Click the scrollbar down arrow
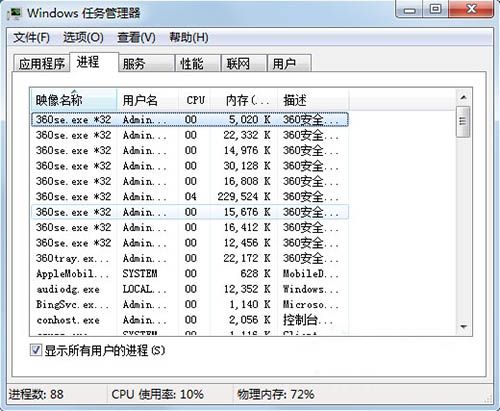The width and height of the screenshot is (500, 411). pyautogui.click(x=463, y=327)
